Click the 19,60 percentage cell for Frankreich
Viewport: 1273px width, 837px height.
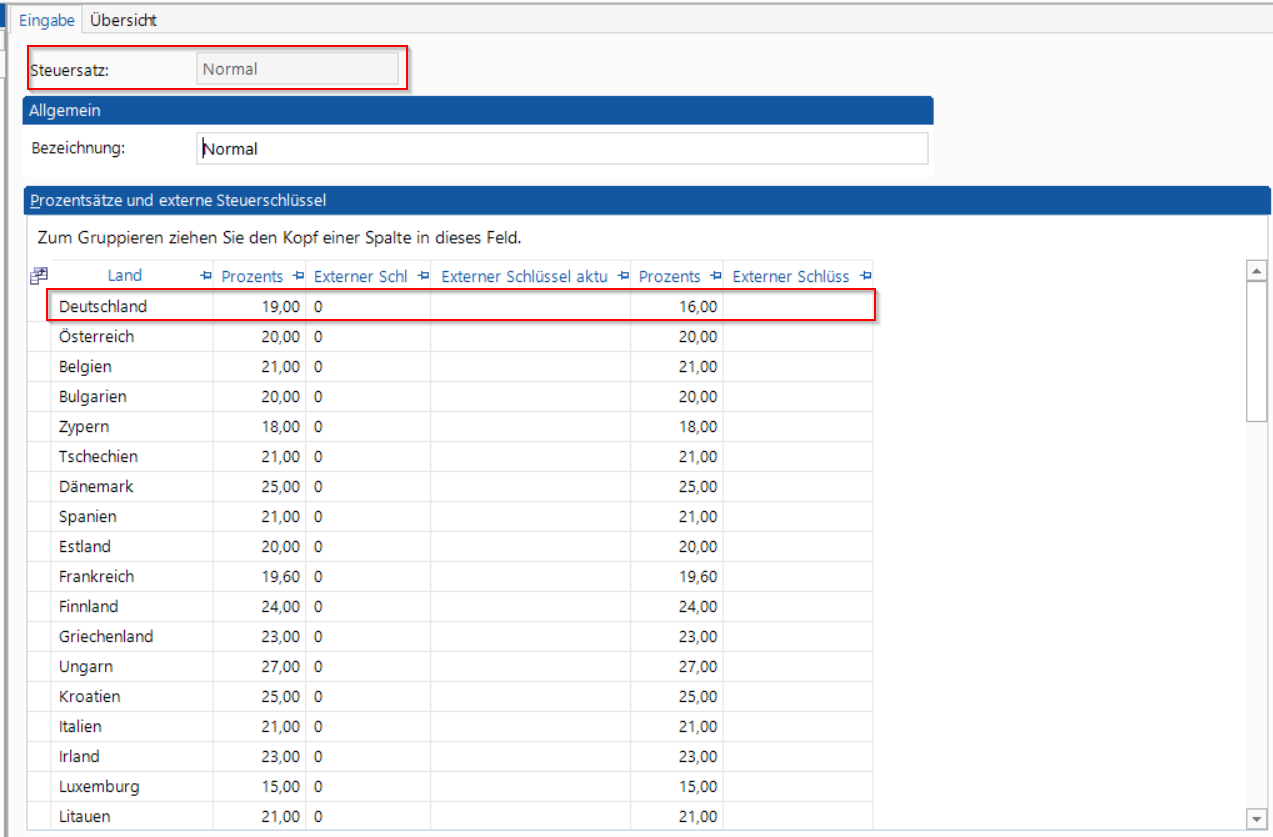pos(260,576)
